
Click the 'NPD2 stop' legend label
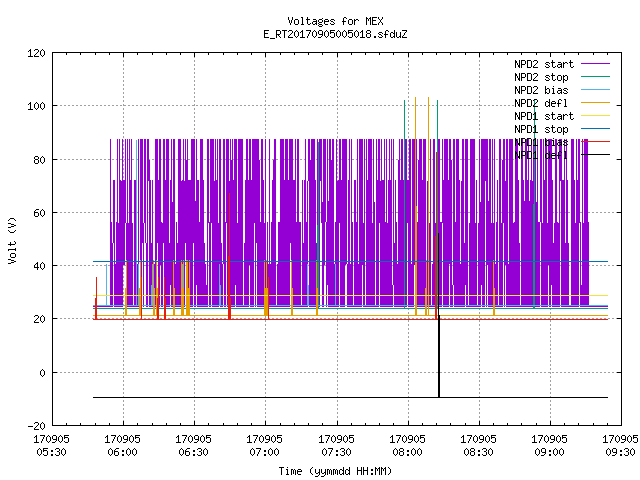[x=541, y=77]
